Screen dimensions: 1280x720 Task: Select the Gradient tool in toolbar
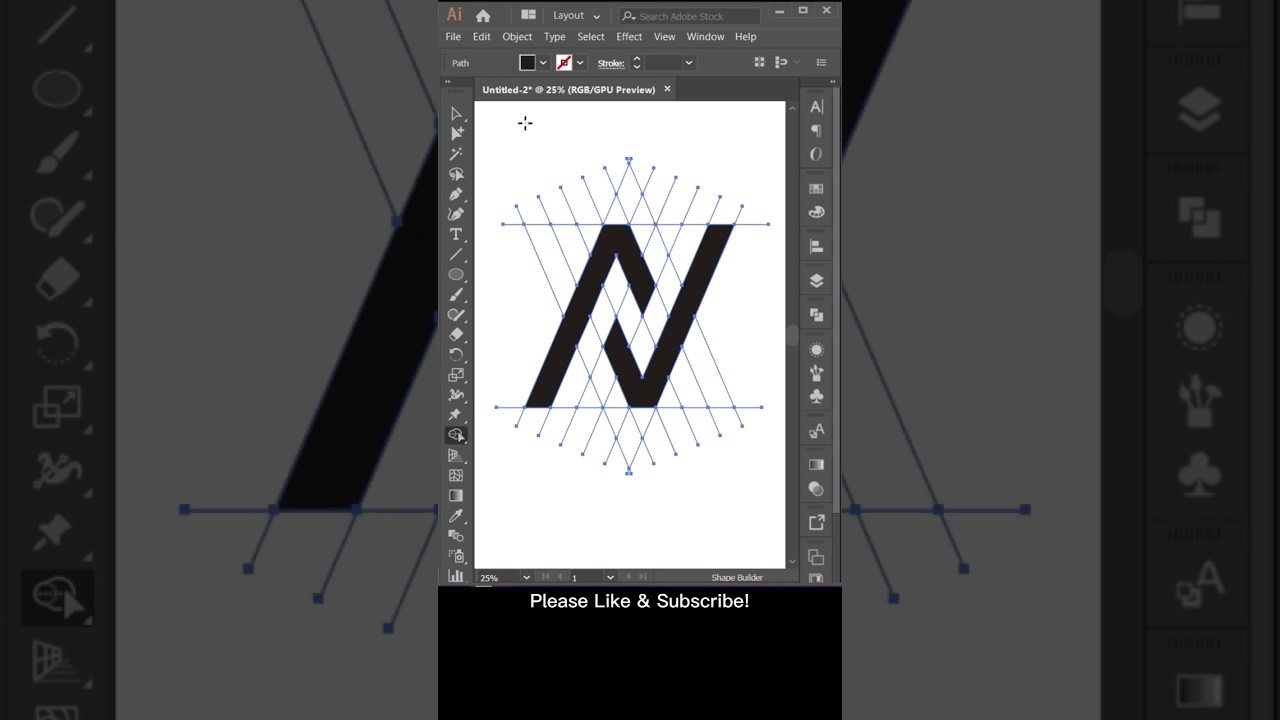456,495
